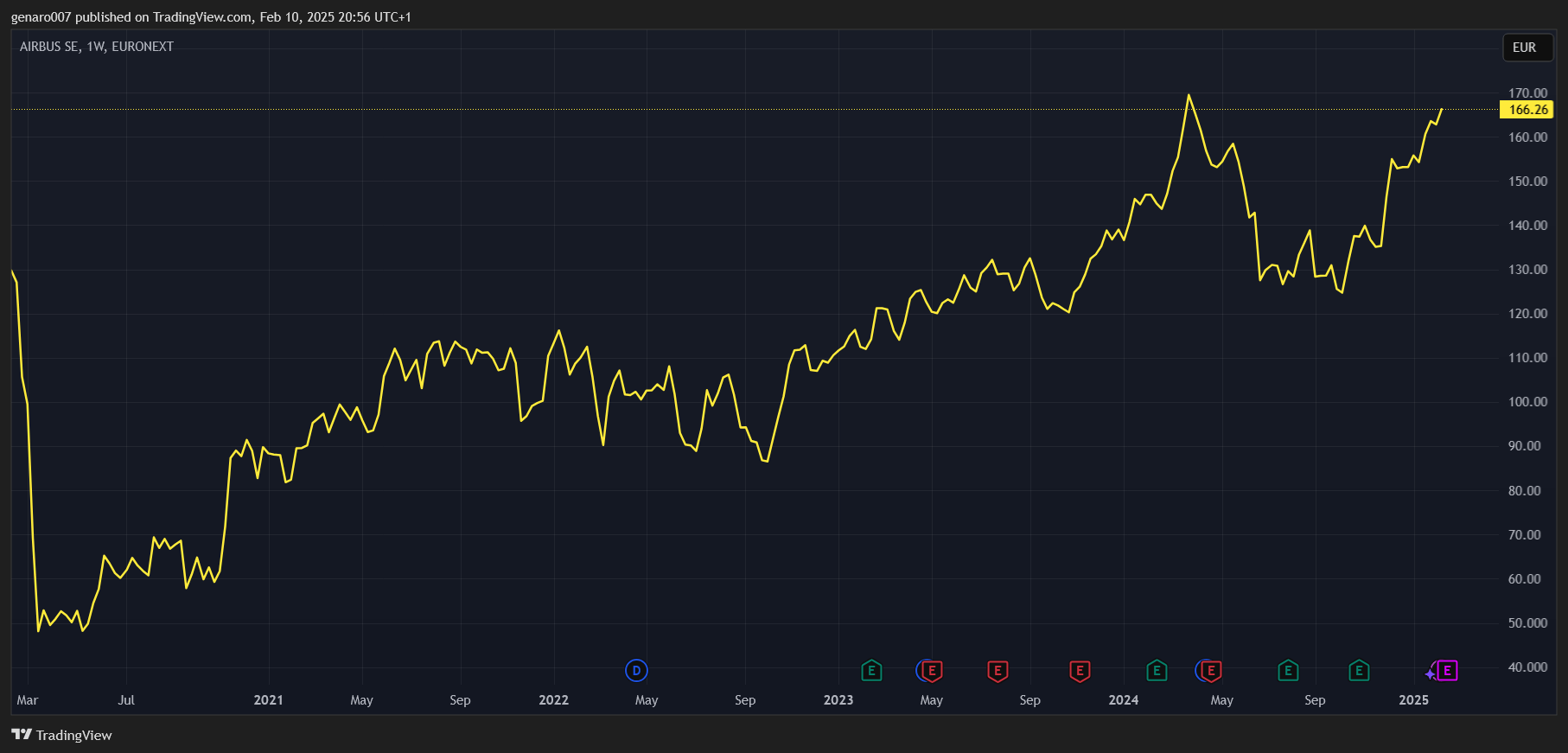Open green earnings marker just after Sep 2024
Screen dimensions: 1568x753
coord(1359,670)
